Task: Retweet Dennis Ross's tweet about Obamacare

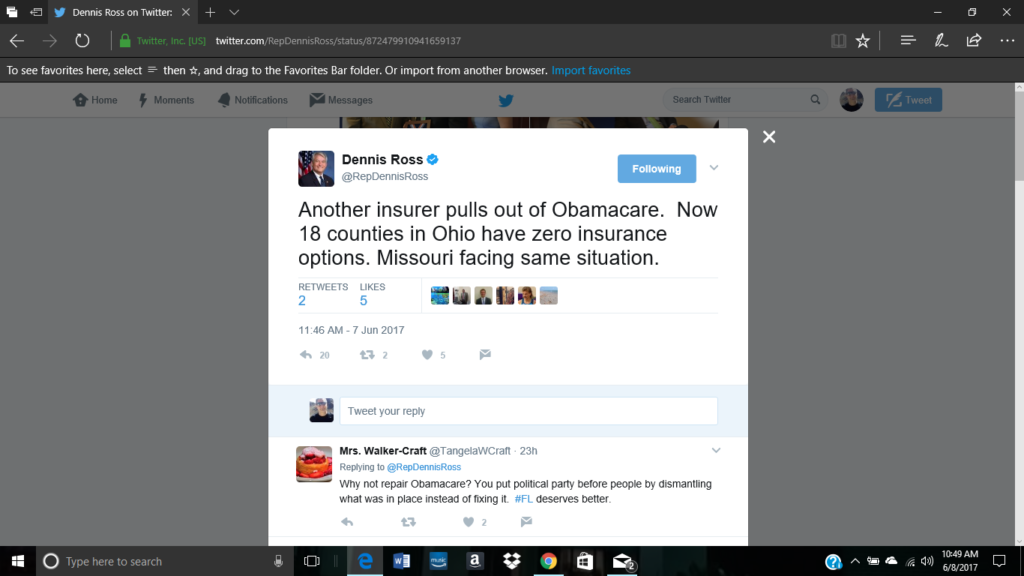Action: [x=367, y=355]
